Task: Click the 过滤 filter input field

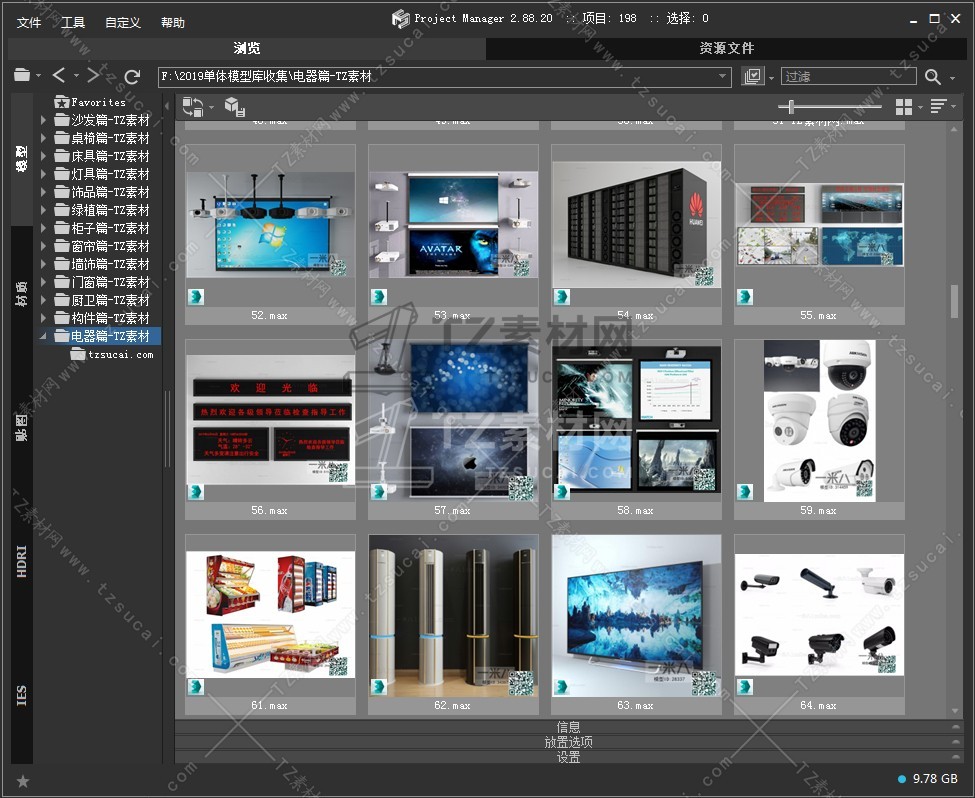Action: pyautogui.click(x=848, y=76)
